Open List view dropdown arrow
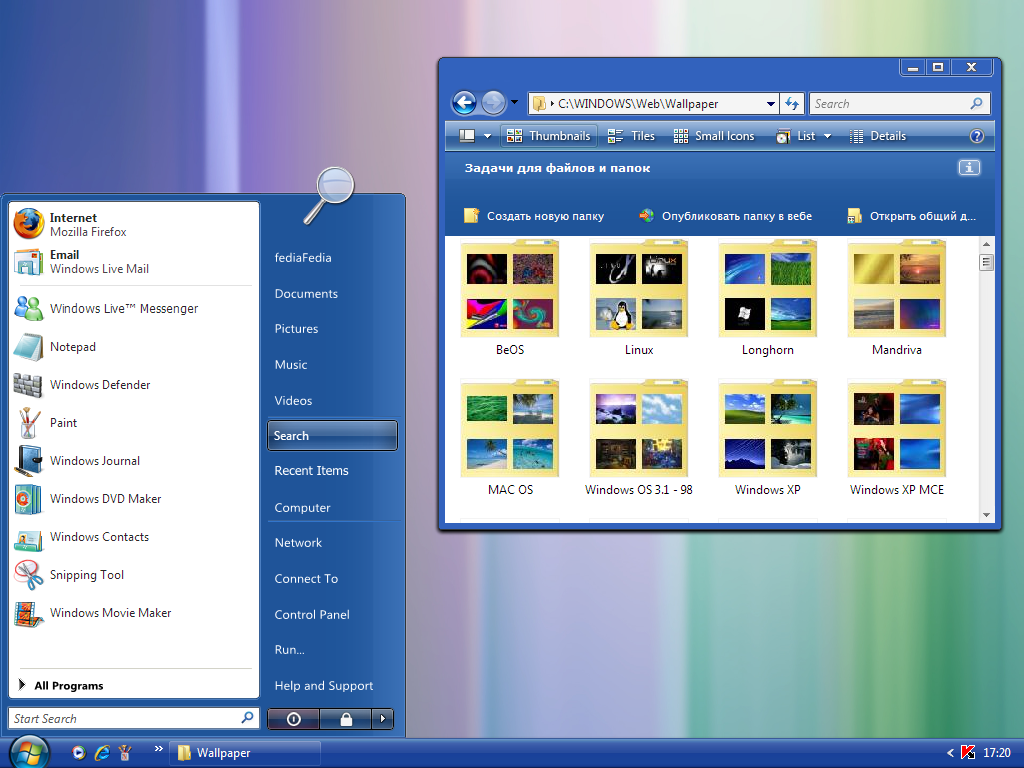Screen dimensions: 1024x768 coord(827,136)
